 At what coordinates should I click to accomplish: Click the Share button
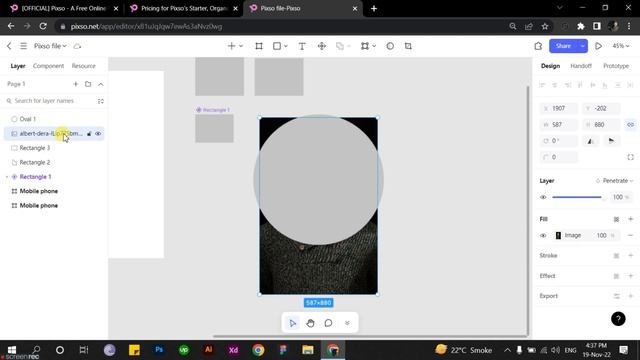tap(563, 46)
